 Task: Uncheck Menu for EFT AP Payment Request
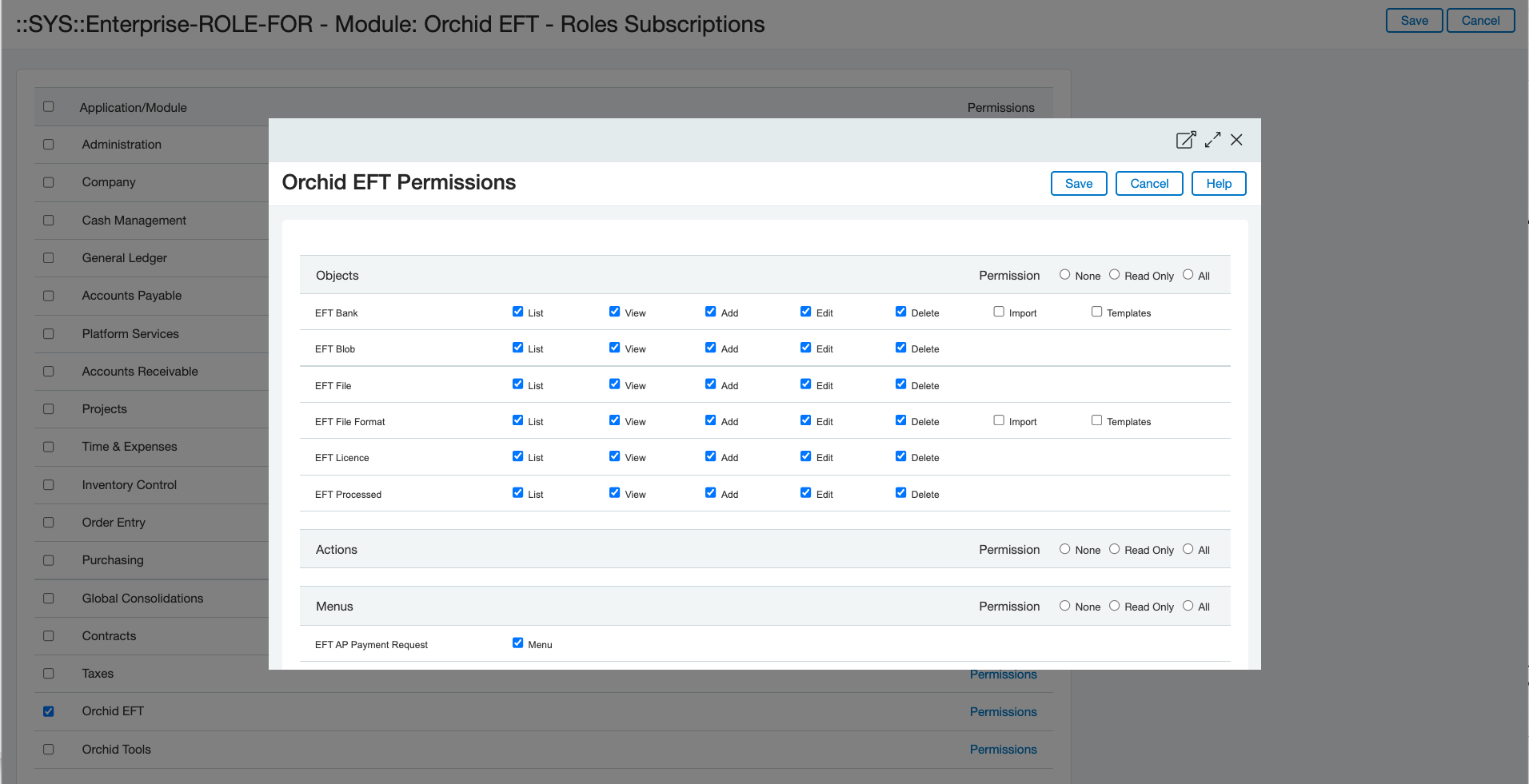[x=518, y=643]
